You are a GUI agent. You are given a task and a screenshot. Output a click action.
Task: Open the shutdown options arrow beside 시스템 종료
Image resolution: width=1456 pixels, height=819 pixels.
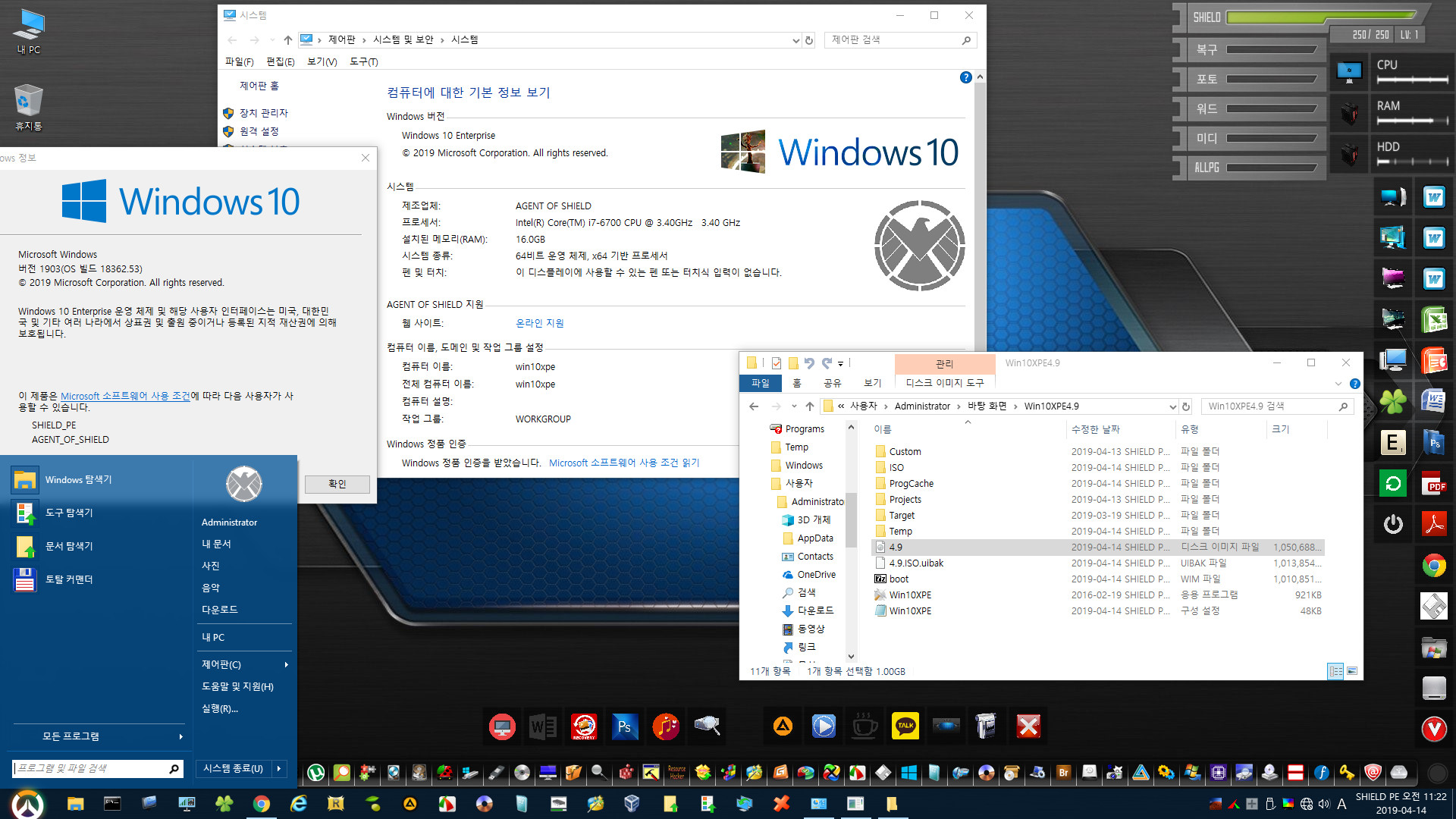[279, 768]
